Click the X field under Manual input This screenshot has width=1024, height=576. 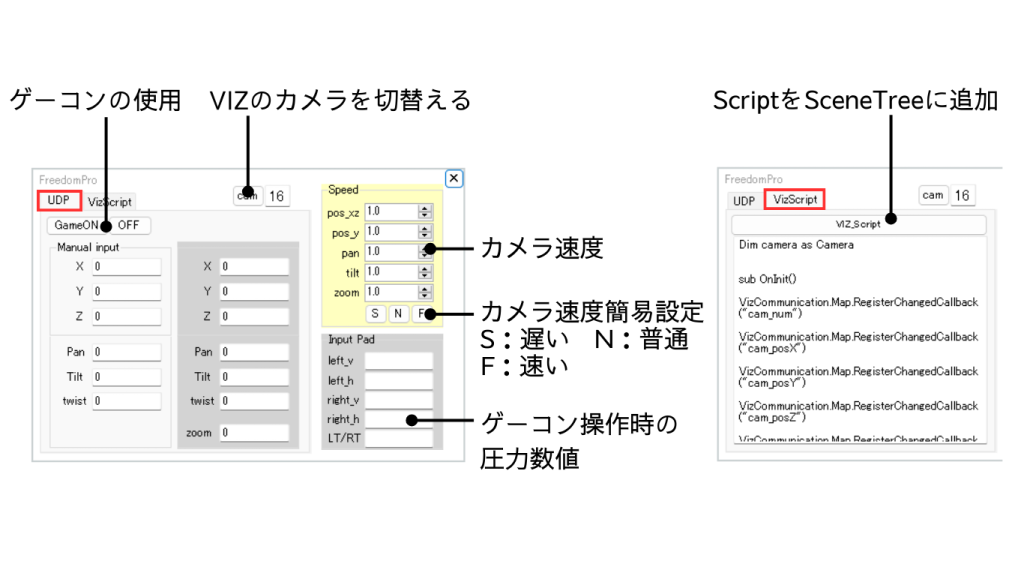pyautogui.click(x=126, y=267)
